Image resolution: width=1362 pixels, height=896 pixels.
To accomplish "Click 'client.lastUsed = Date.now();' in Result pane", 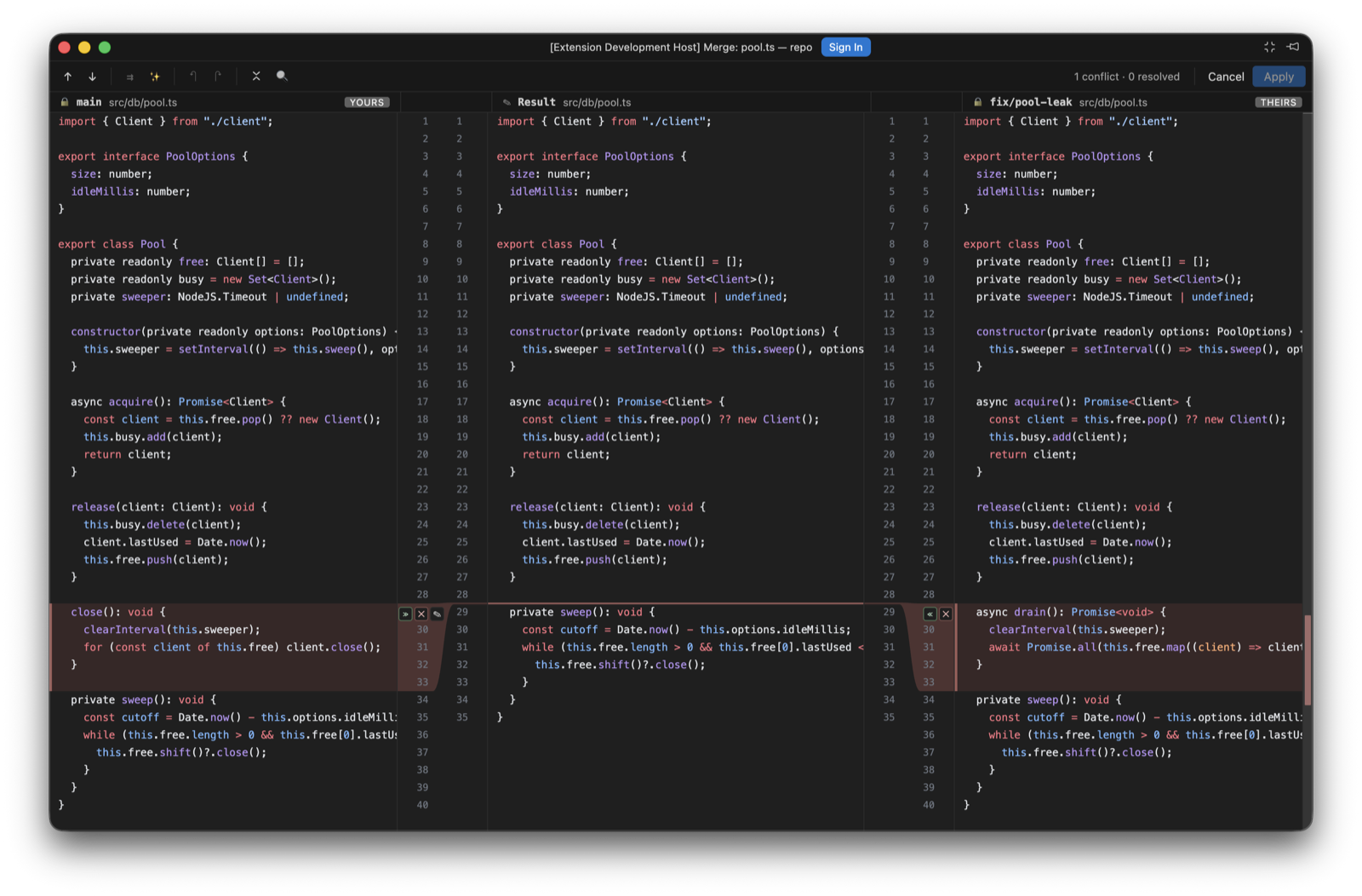I will pyautogui.click(x=614, y=542).
